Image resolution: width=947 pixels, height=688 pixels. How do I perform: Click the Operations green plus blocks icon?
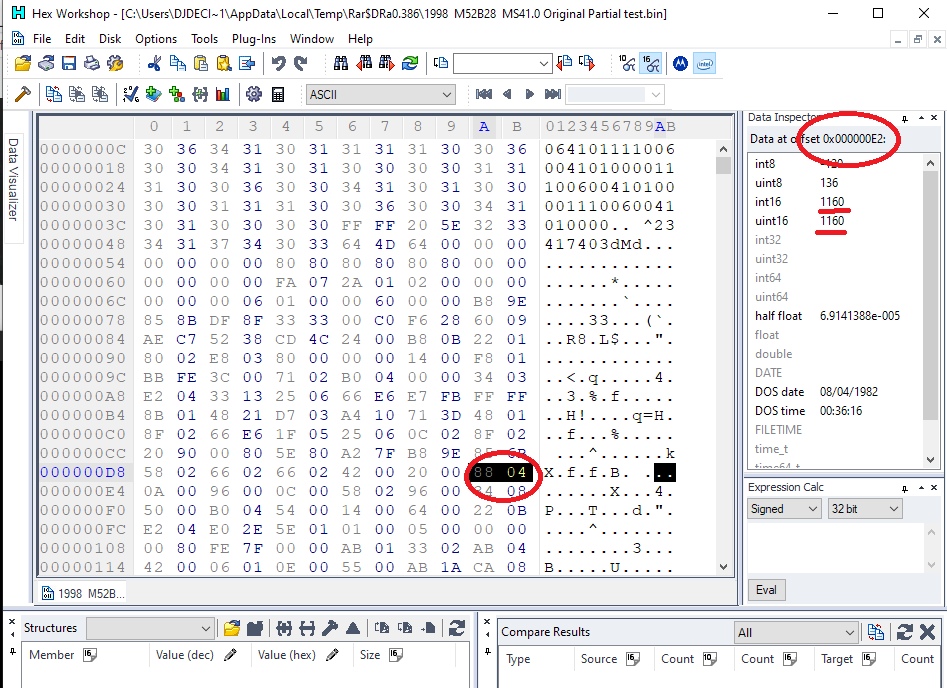[x=177, y=94]
